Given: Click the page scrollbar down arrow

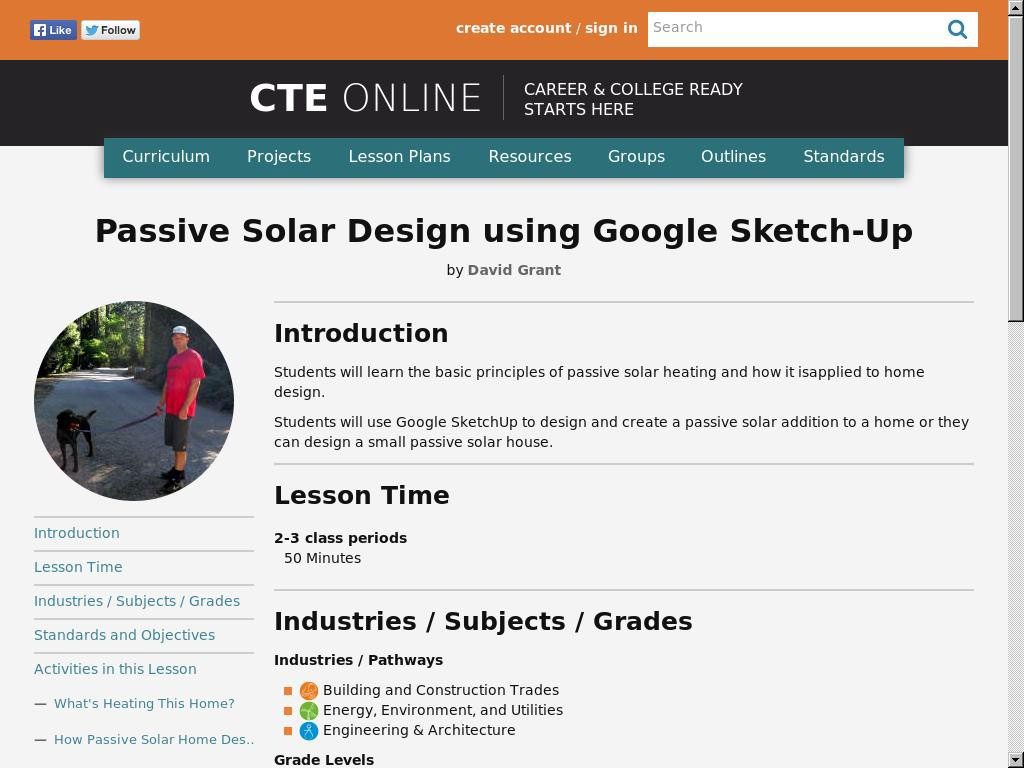Looking at the screenshot, I should (x=1015, y=759).
